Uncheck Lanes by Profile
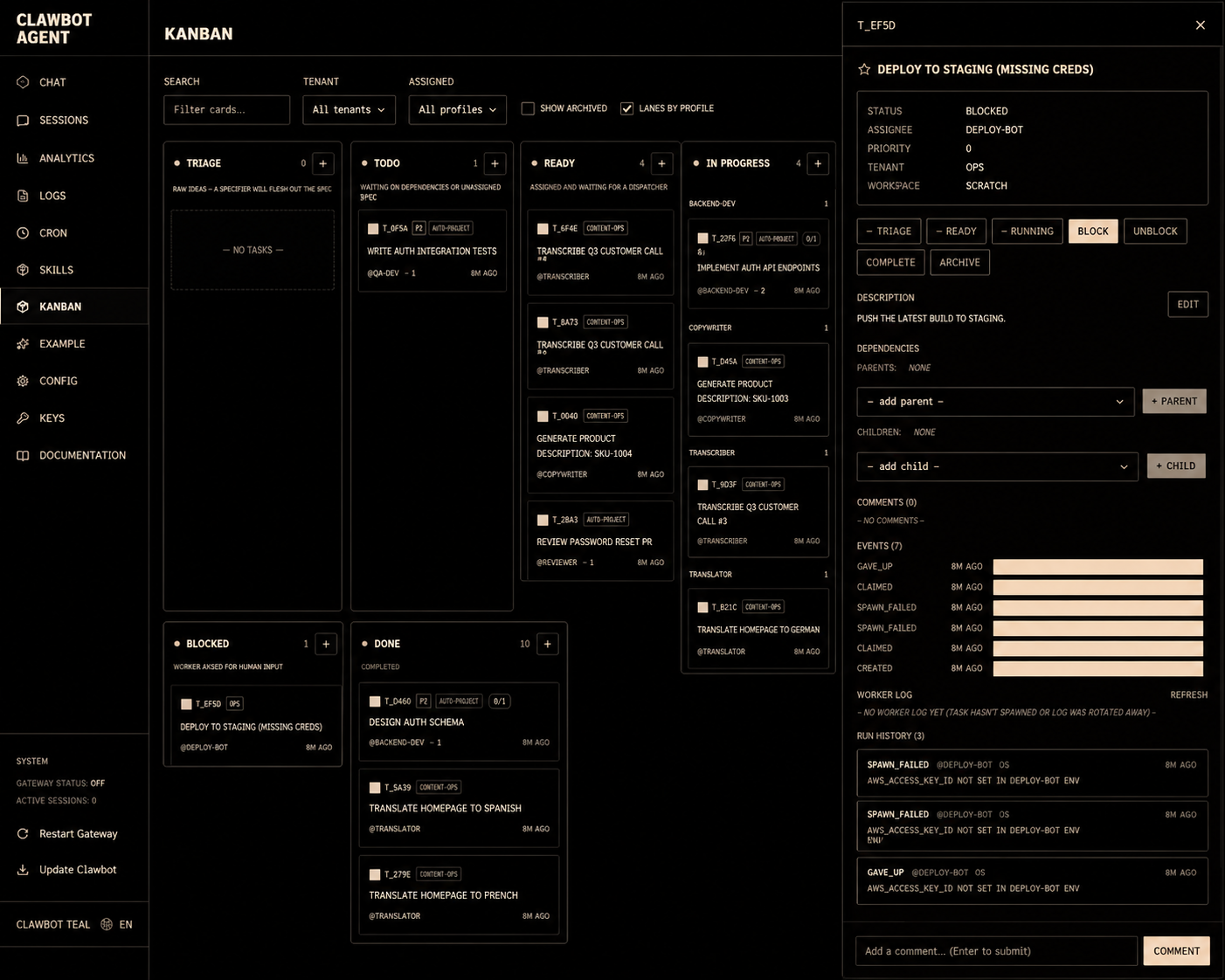Screen dimensions: 1225x980 (626, 108)
